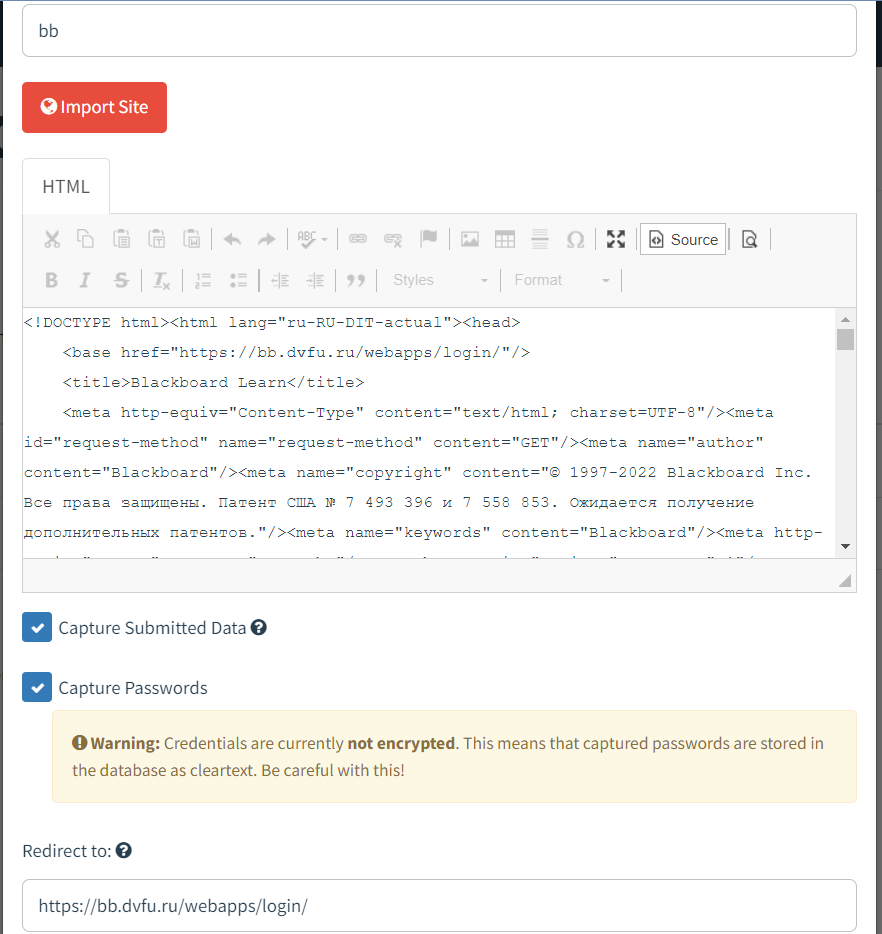This screenshot has width=882, height=934.
Task: Click the Anchor flag icon
Action: 429,239
